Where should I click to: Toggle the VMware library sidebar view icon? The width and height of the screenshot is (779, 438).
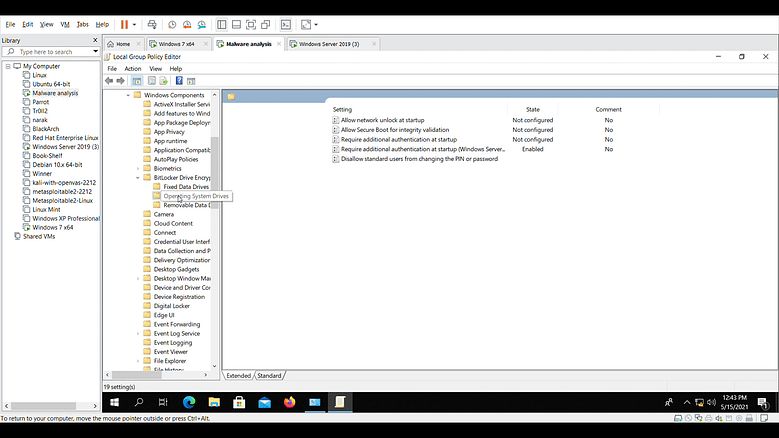(x=222, y=24)
